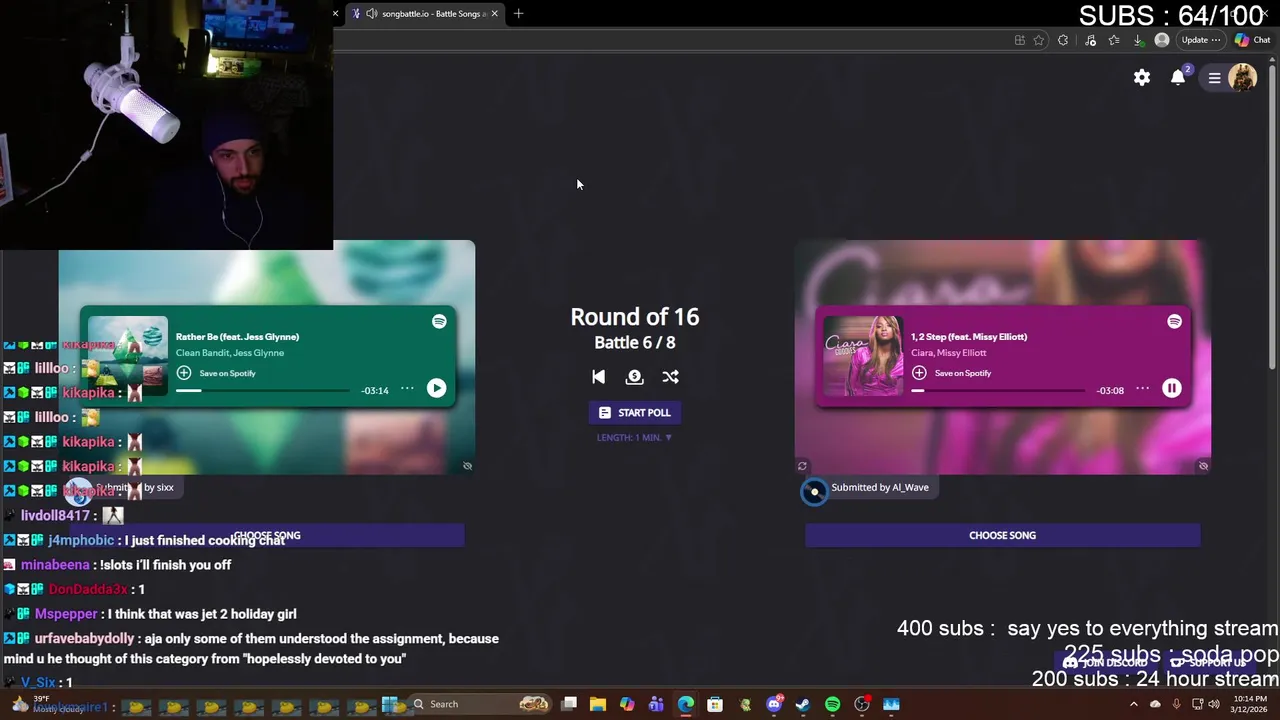This screenshot has height=720, width=1280.
Task: Close the songbattle.io tab
Action: (x=494, y=13)
